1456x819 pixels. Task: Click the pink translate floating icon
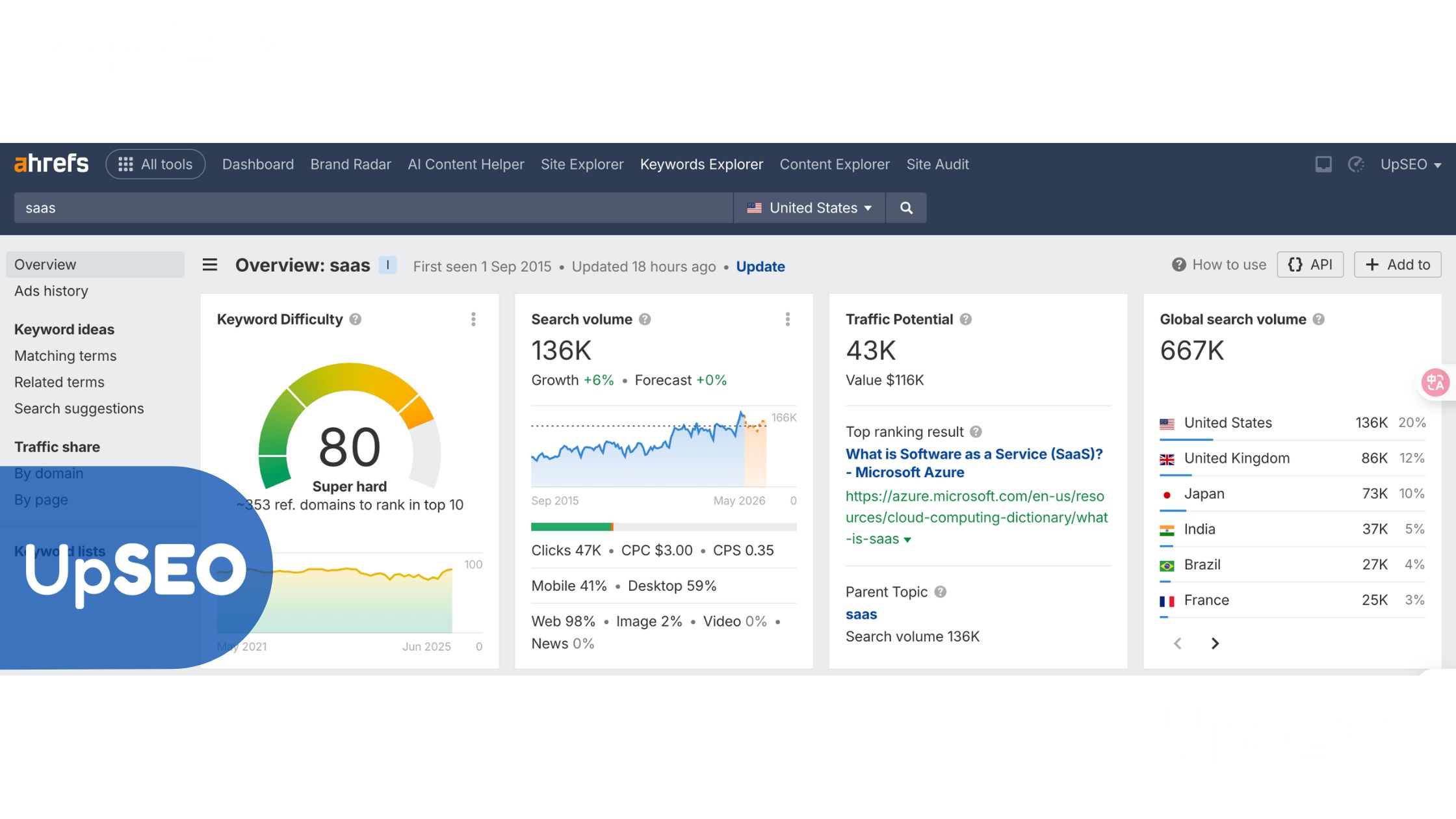(1435, 382)
